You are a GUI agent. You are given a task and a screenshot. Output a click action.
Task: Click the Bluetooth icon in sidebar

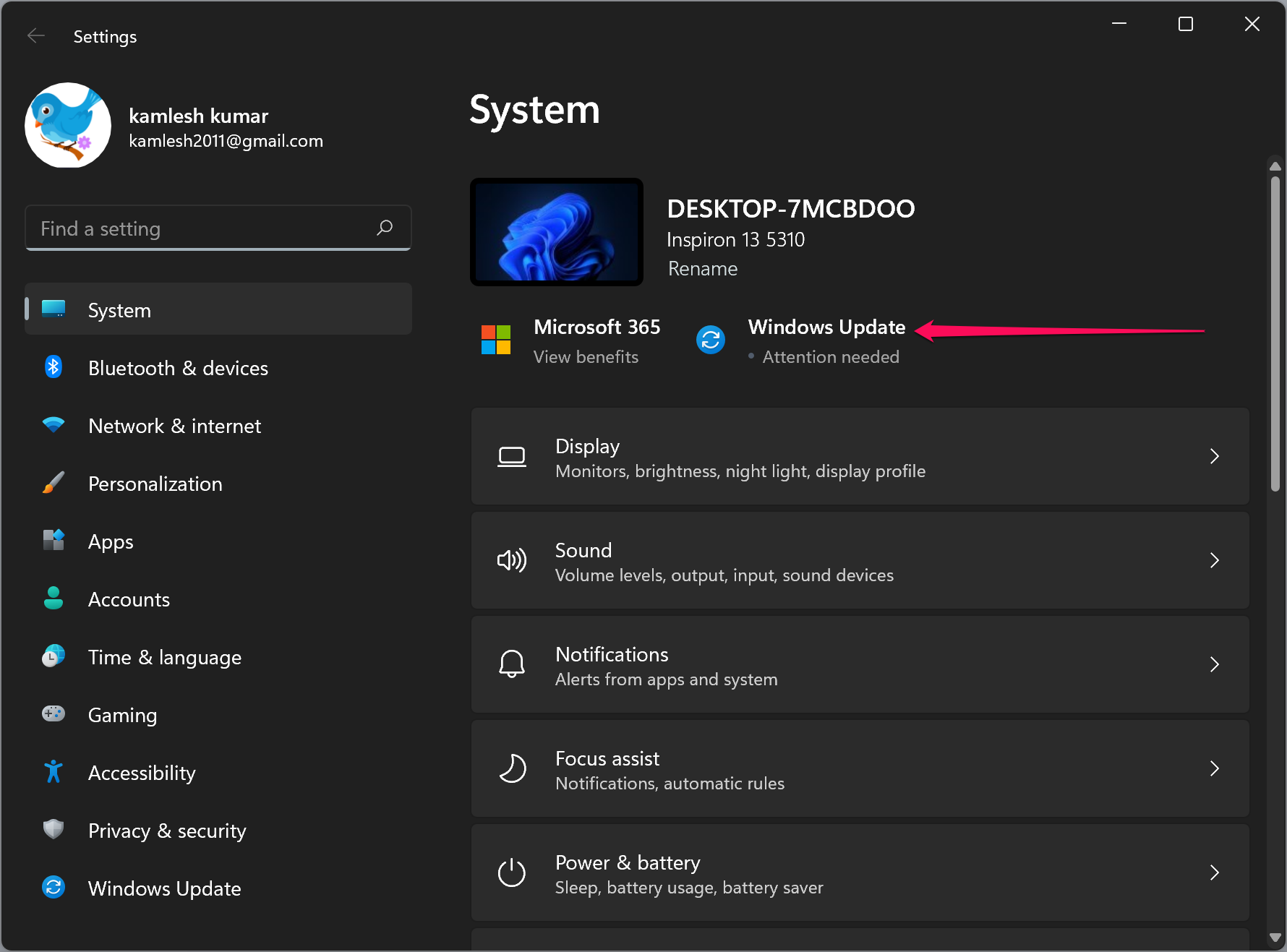point(54,367)
